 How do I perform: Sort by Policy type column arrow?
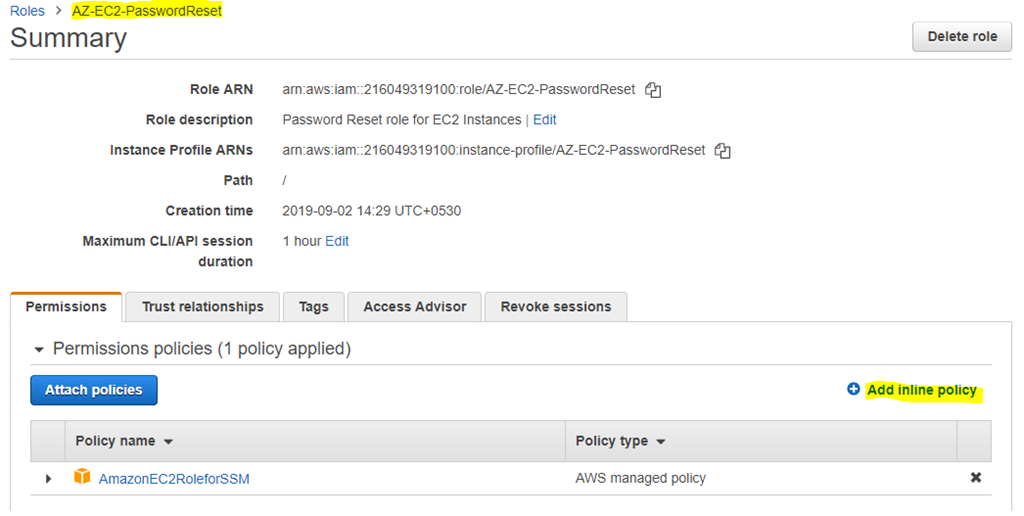point(661,442)
